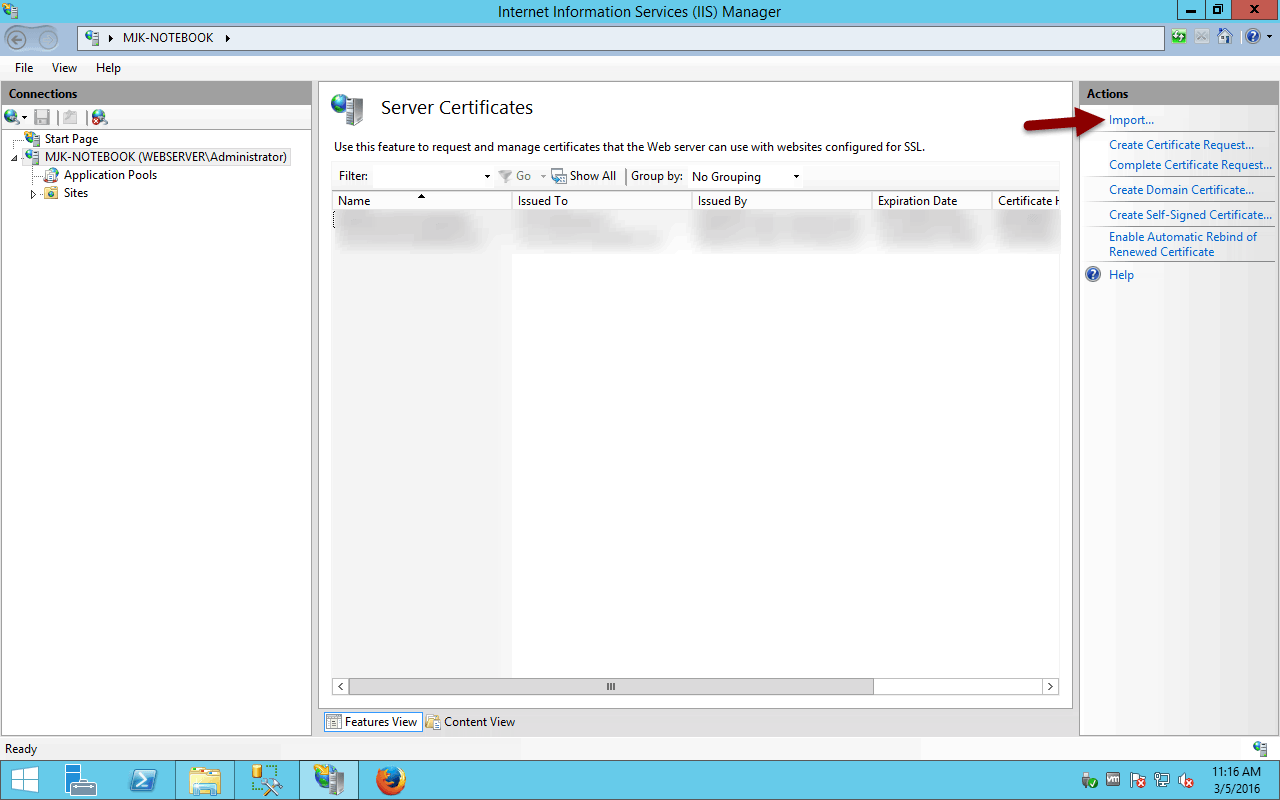Switch to the Content View tab
Viewport: 1280px width, 800px height.
471,722
